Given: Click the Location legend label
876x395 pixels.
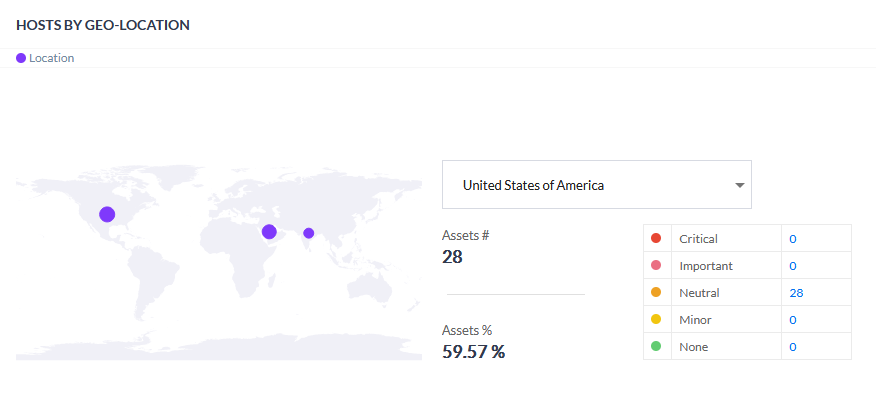Looking at the screenshot, I should [51, 58].
